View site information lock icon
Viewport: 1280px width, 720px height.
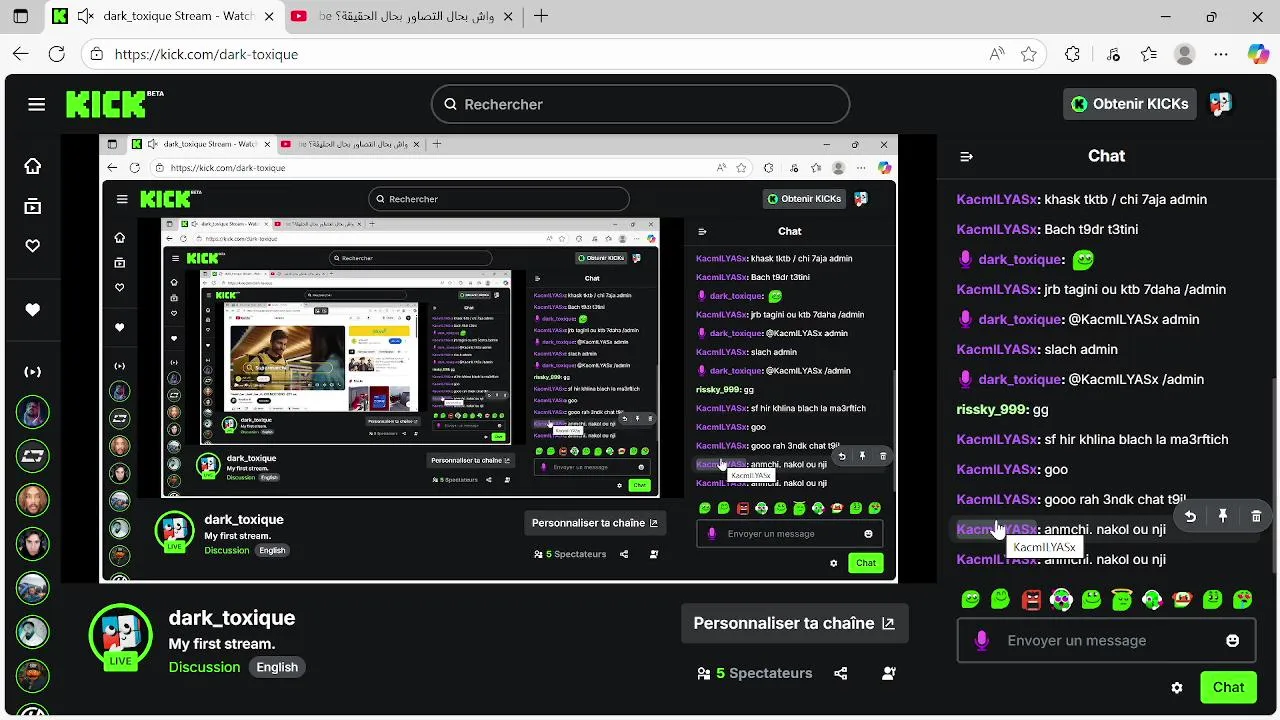tap(95, 54)
